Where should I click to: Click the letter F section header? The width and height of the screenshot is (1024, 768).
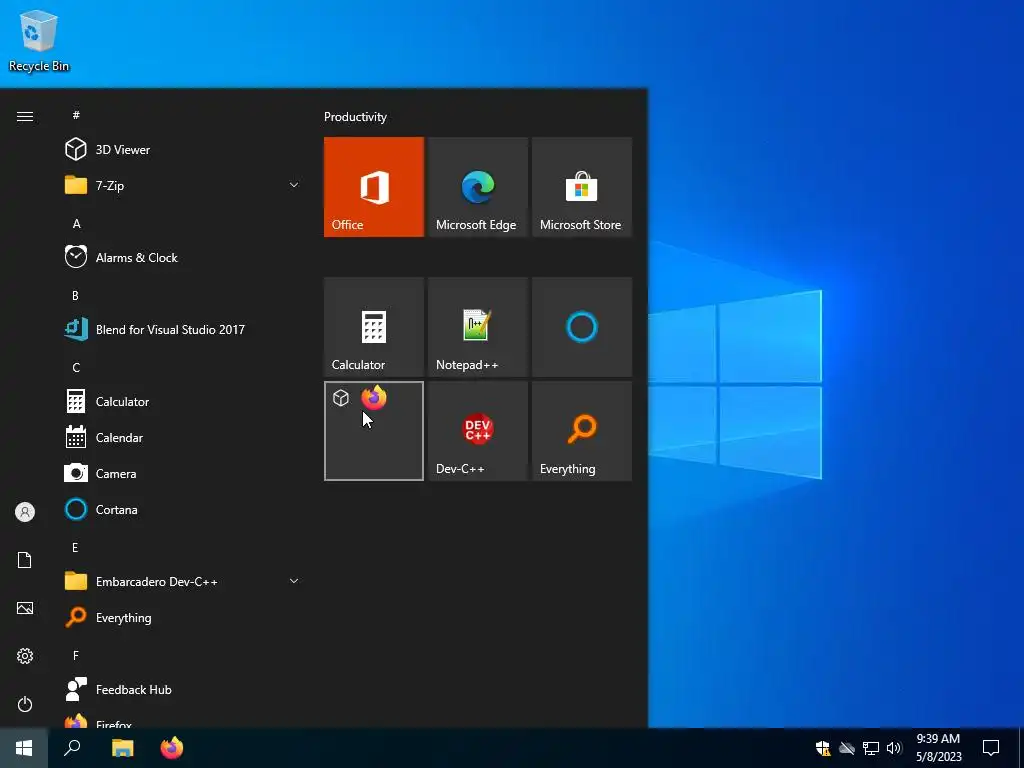tap(76, 655)
